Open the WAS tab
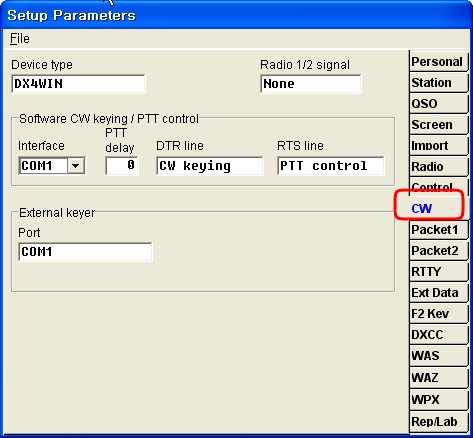 [438, 355]
